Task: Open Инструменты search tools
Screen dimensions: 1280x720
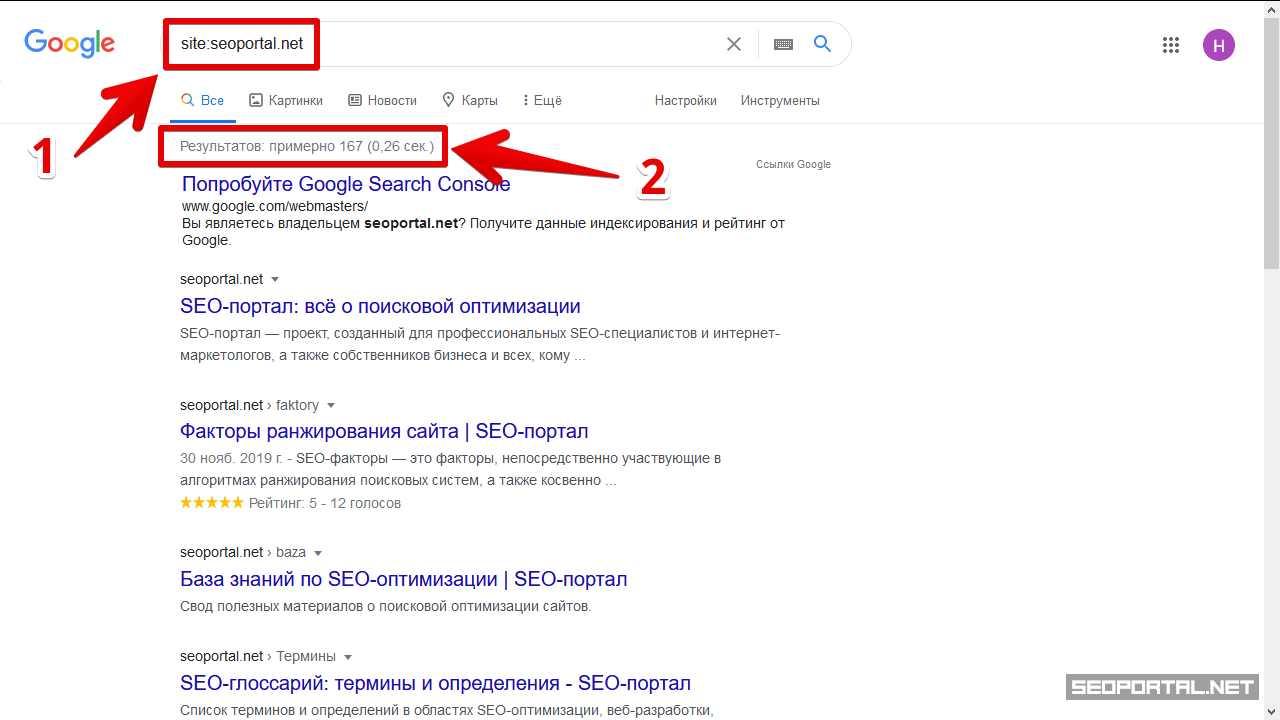Action: click(x=780, y=100)
